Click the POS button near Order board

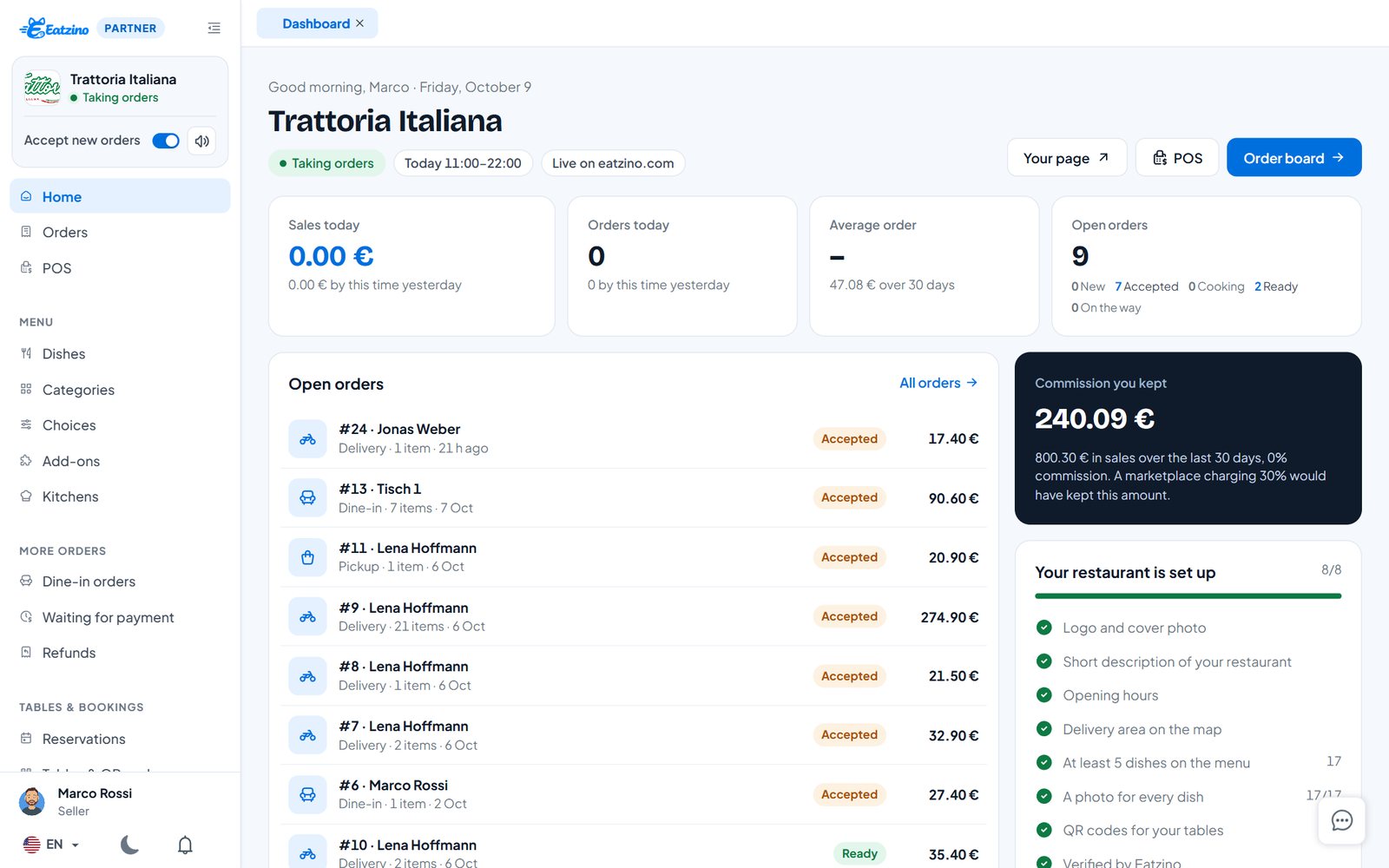coord(1177,158)
